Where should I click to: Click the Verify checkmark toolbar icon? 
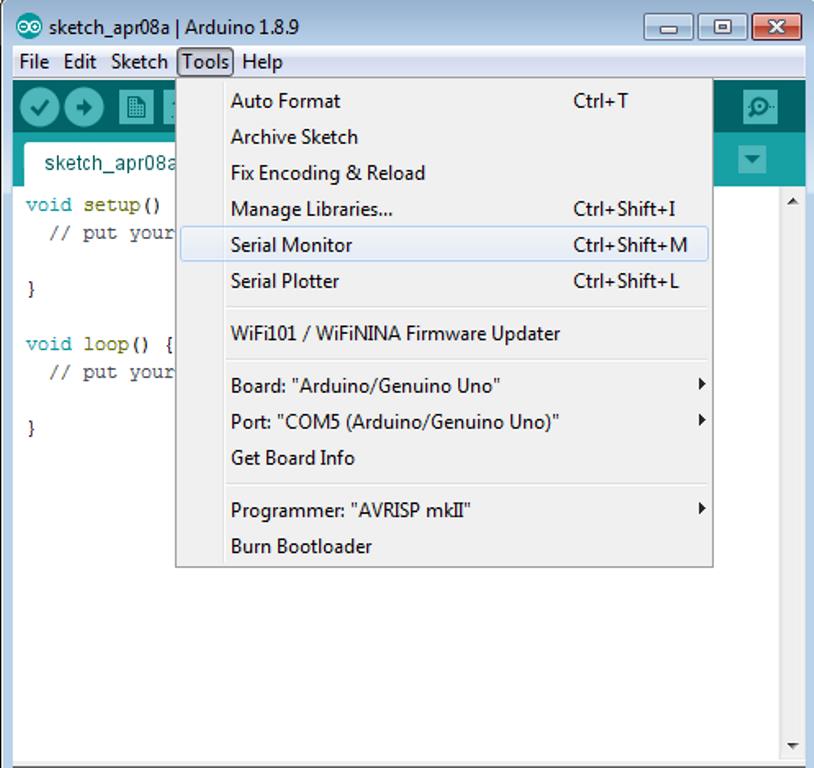(x=39, y=107)
